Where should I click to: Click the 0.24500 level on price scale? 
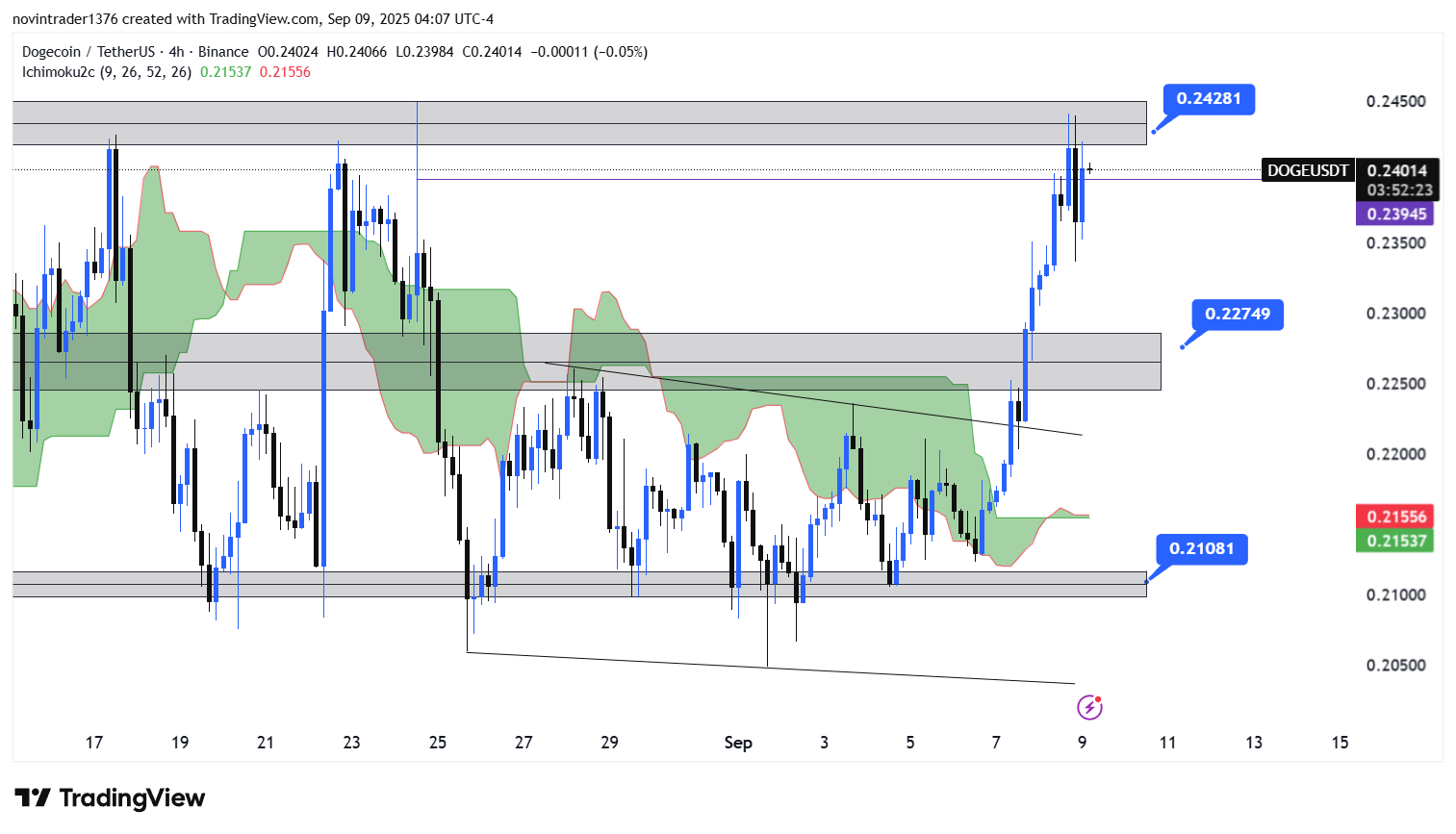tap(1395, 102)
